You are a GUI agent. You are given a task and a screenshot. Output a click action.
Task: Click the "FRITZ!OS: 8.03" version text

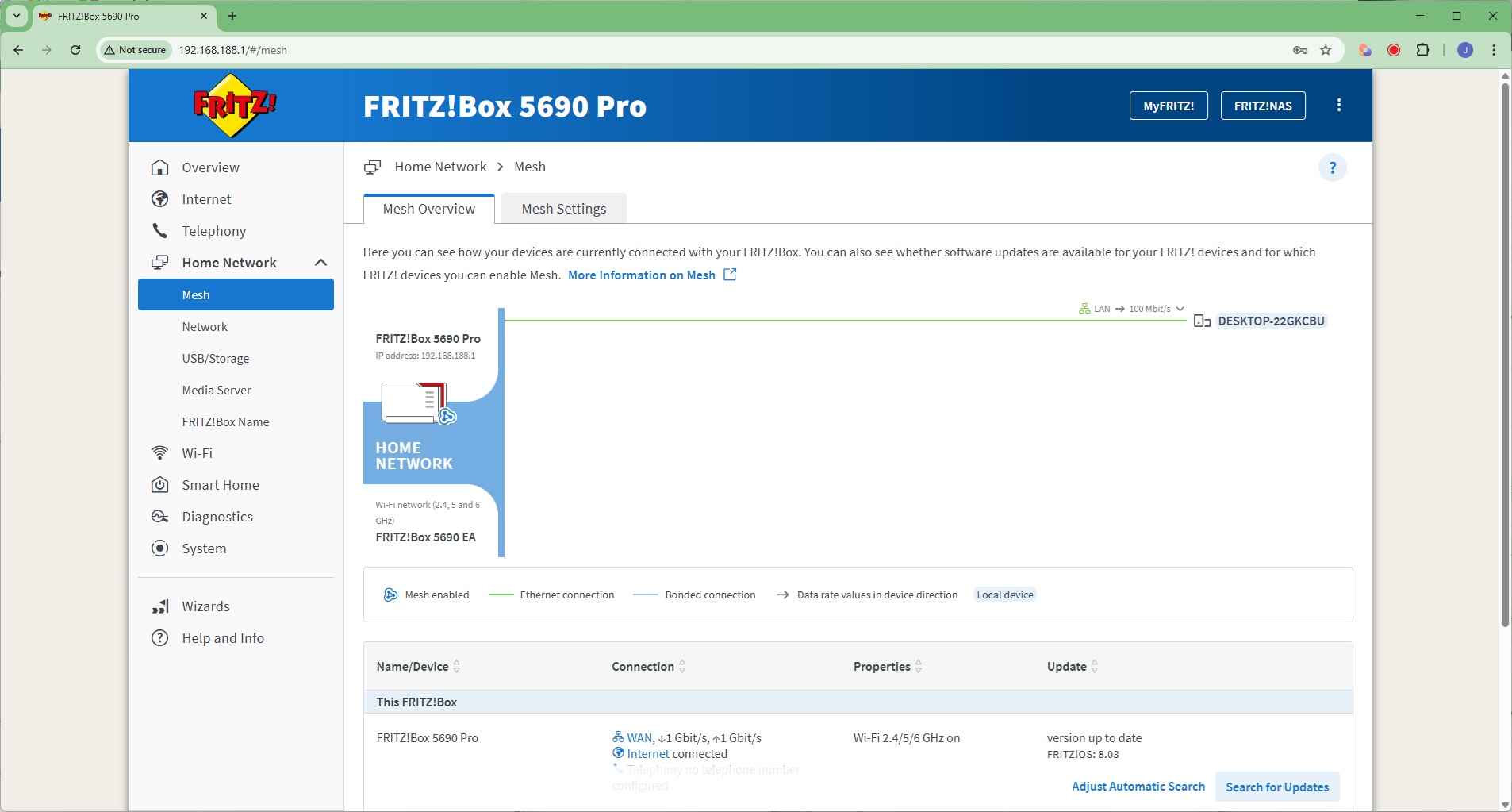point(1083,755)
